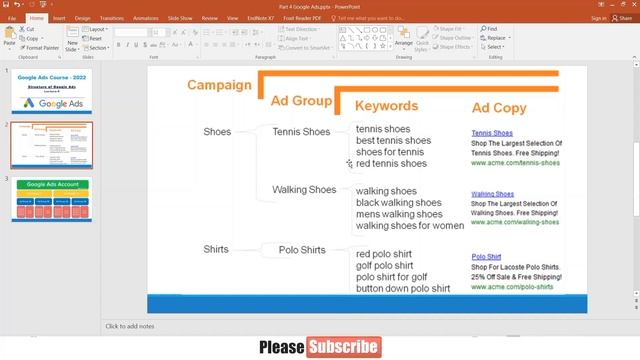Insert a New Slide
Image resolution: width=640 pixels, height=360 pixels.
click(72, 39)
